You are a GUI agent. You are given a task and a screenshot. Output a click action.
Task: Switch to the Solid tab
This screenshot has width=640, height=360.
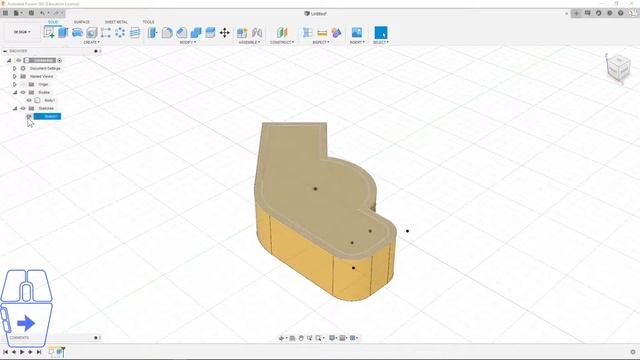53,22
